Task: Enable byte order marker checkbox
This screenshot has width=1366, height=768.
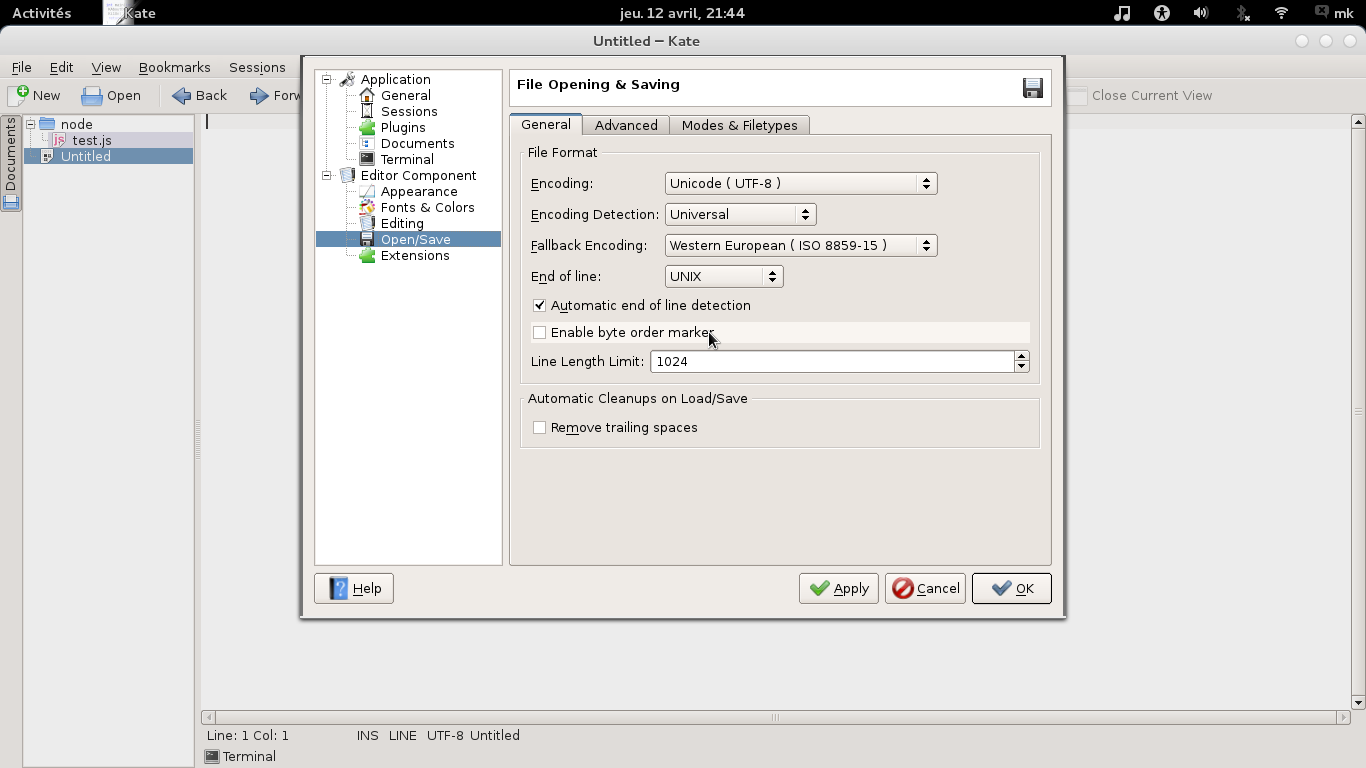Action: [540, 332]
